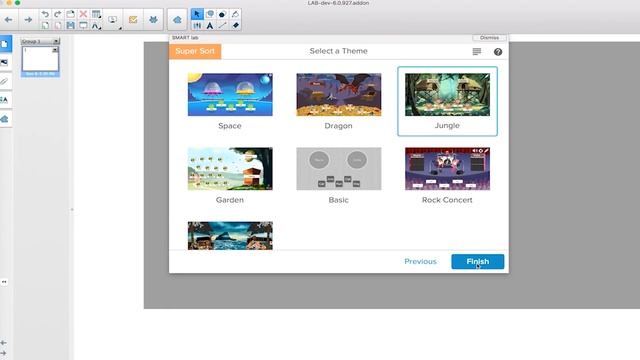
Task: Open the Properties sidebar tab
Action: 5,100
